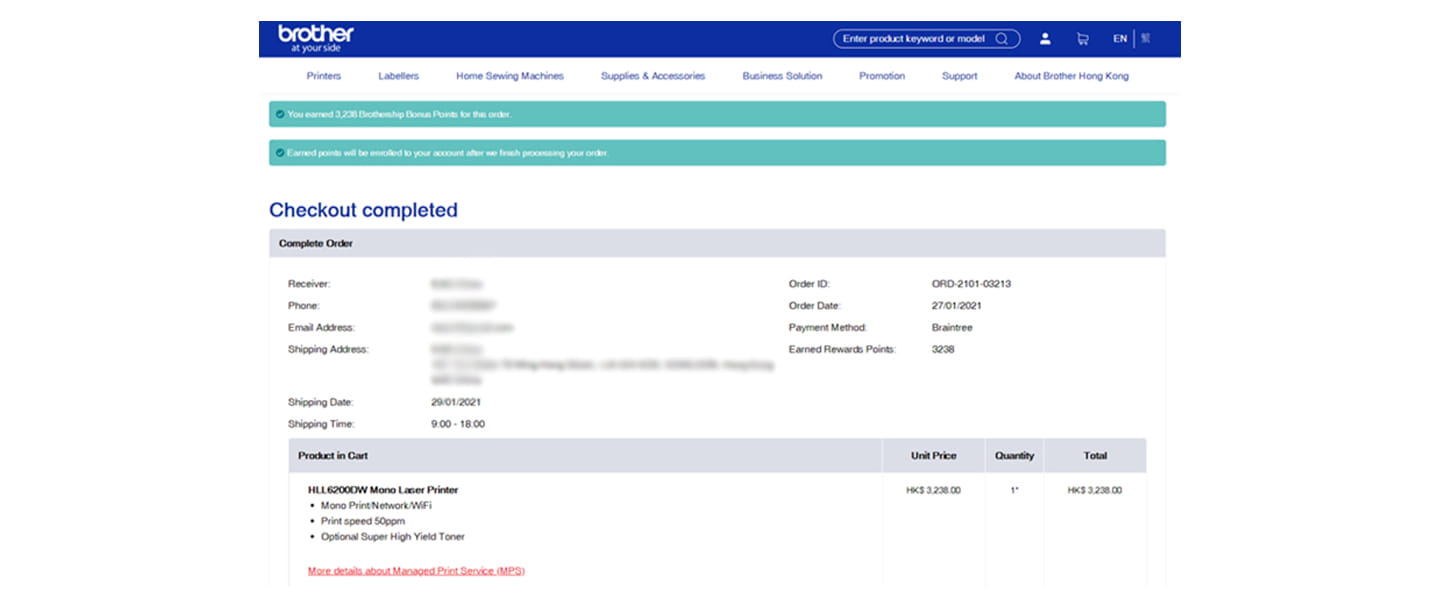
Task: Open the Printers menu
Action: click(x=323, y=76)
